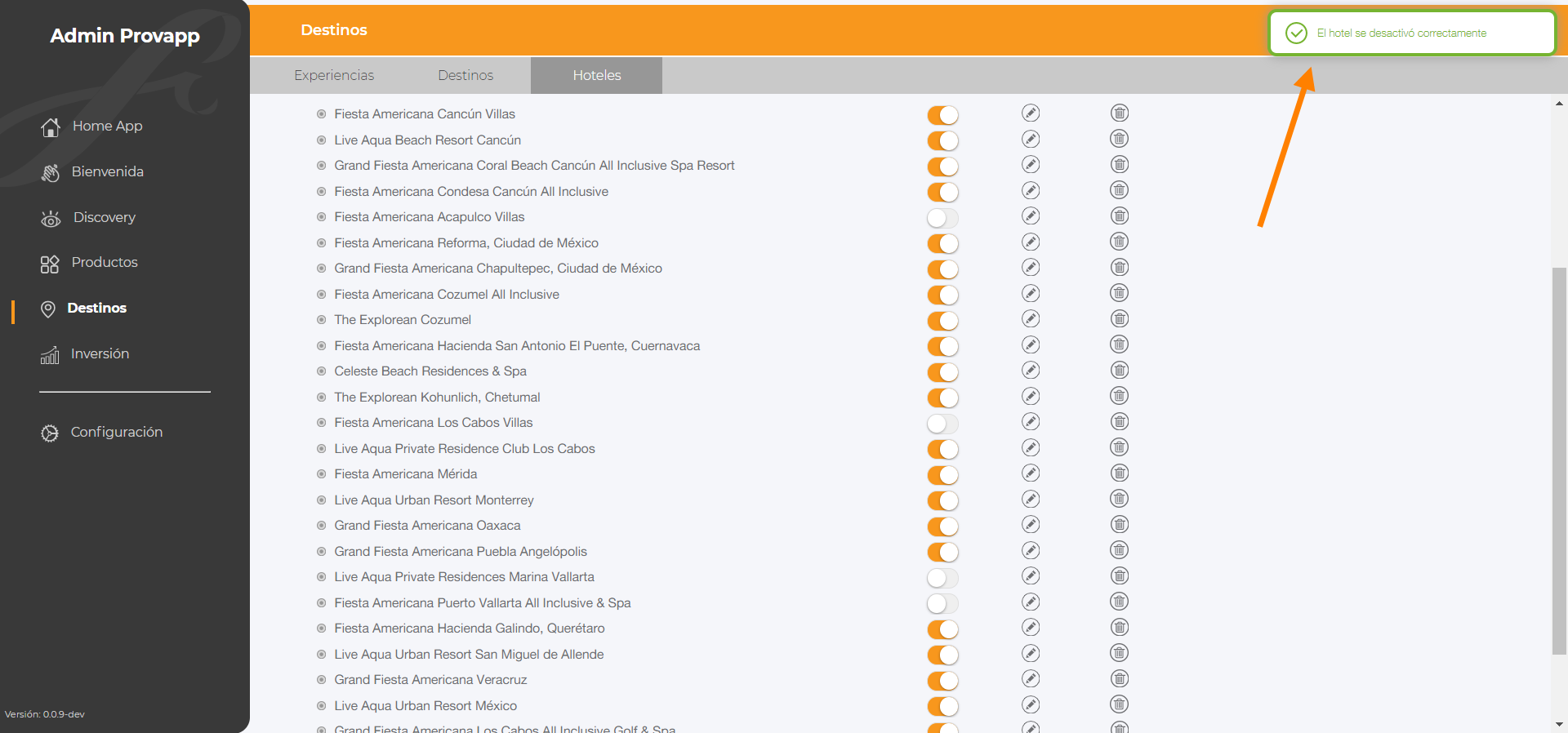This screenshot has height=733, width=1568.
Task: Select Destinos in sidebar navigation
Action: pos(96,308)
